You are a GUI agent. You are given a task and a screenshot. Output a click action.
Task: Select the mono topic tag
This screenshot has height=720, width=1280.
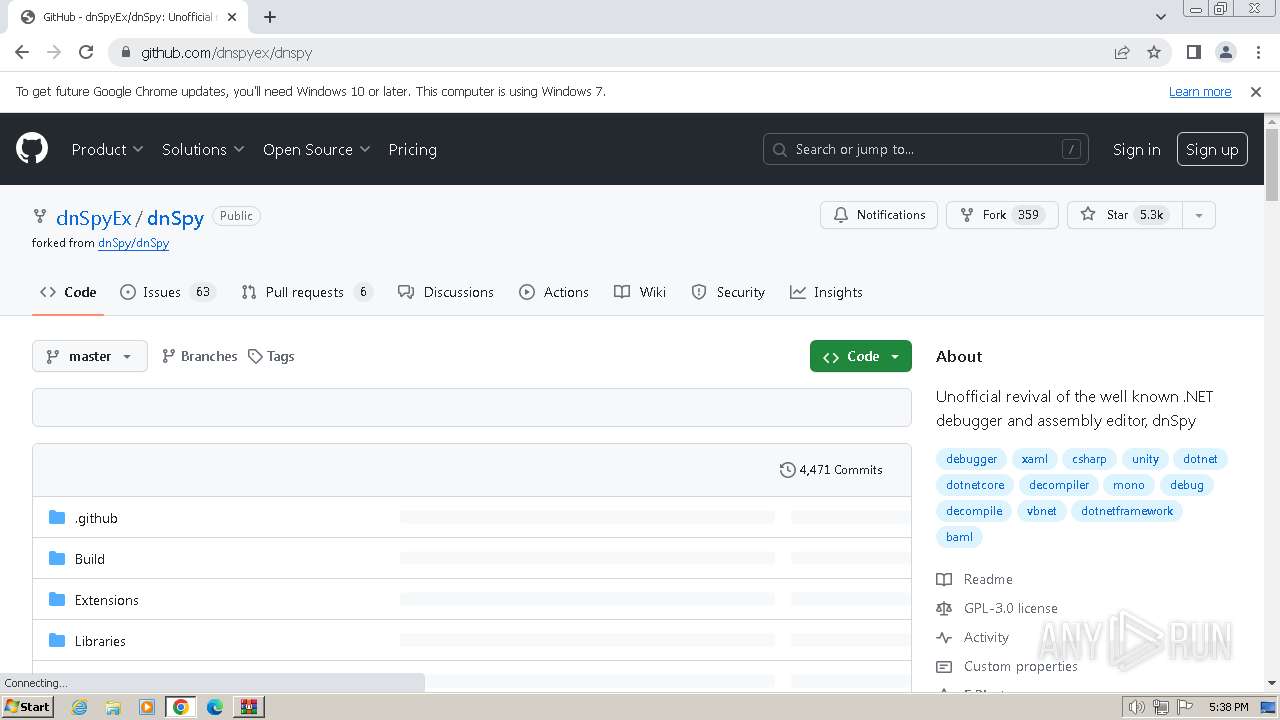pyautogui.click(x=1128, y=485)
